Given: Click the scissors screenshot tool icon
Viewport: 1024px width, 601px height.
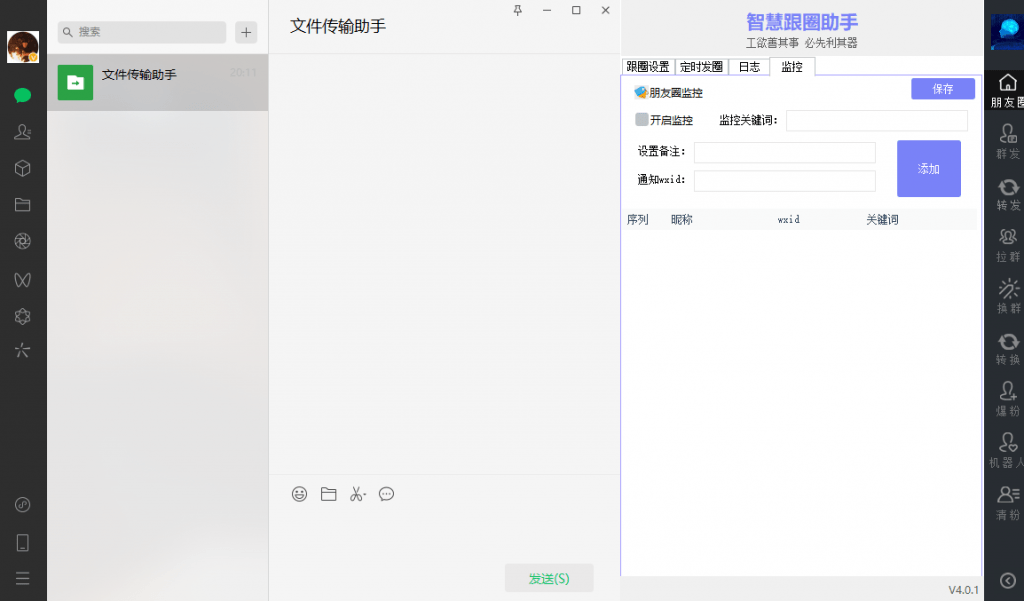Looking at the screenshot, I should (x=357, y=495).
